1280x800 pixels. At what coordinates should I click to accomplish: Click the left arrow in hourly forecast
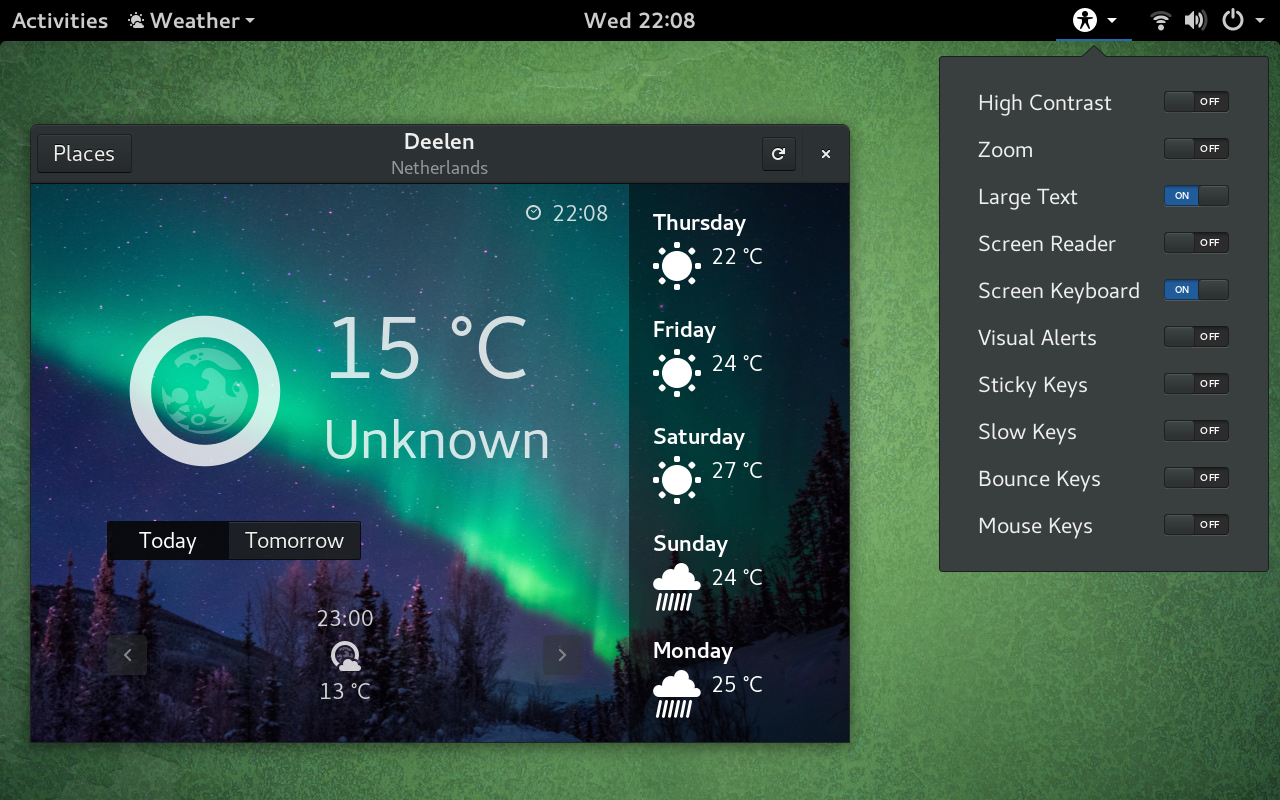[127, 655]
